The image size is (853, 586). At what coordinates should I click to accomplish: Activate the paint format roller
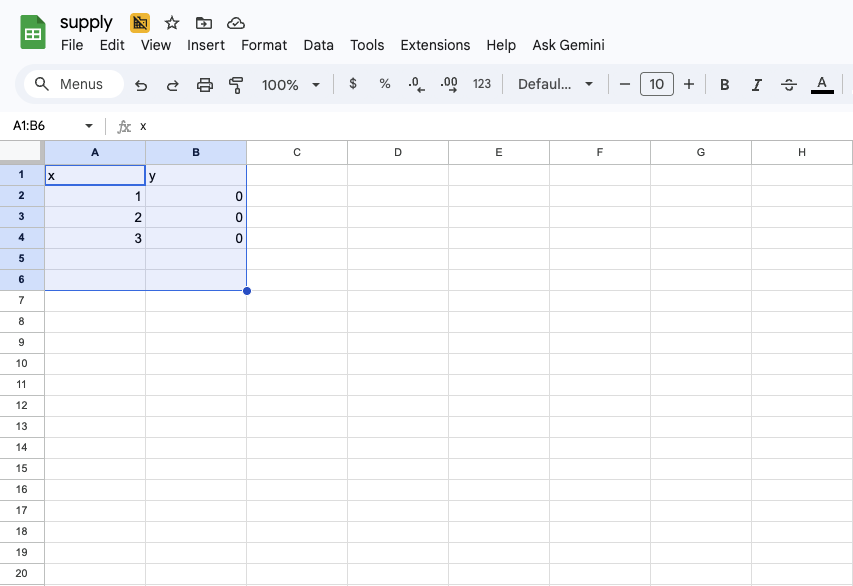(236, 85)
